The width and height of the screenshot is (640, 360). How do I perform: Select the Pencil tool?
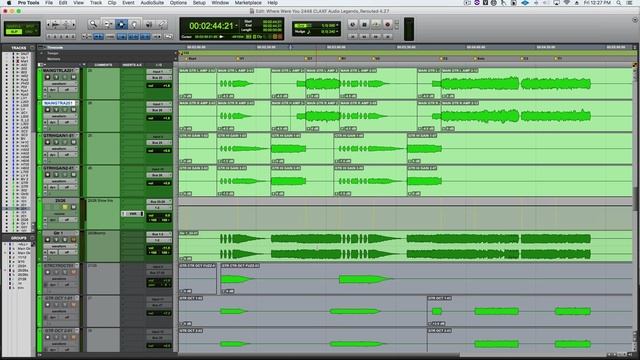coord(162,24)
